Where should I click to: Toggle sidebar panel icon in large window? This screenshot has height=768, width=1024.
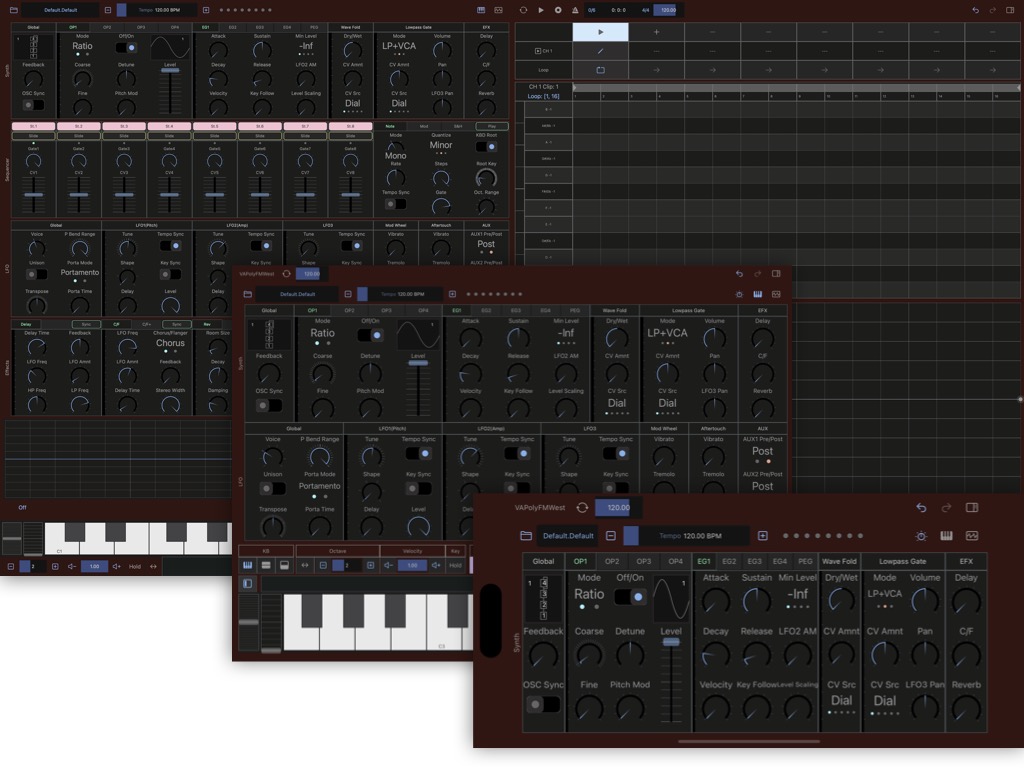[x=1010, y=10]
